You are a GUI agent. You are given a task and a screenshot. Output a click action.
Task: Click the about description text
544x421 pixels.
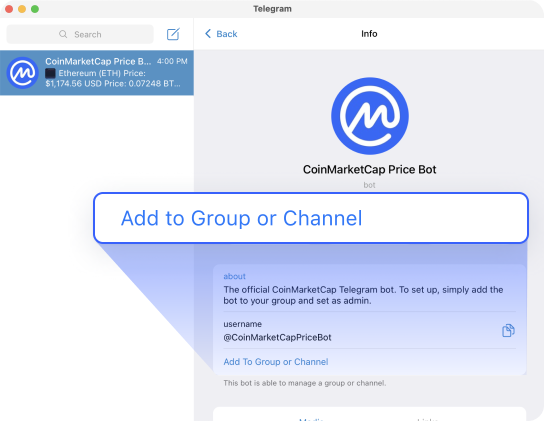click(x=363, y=295)
